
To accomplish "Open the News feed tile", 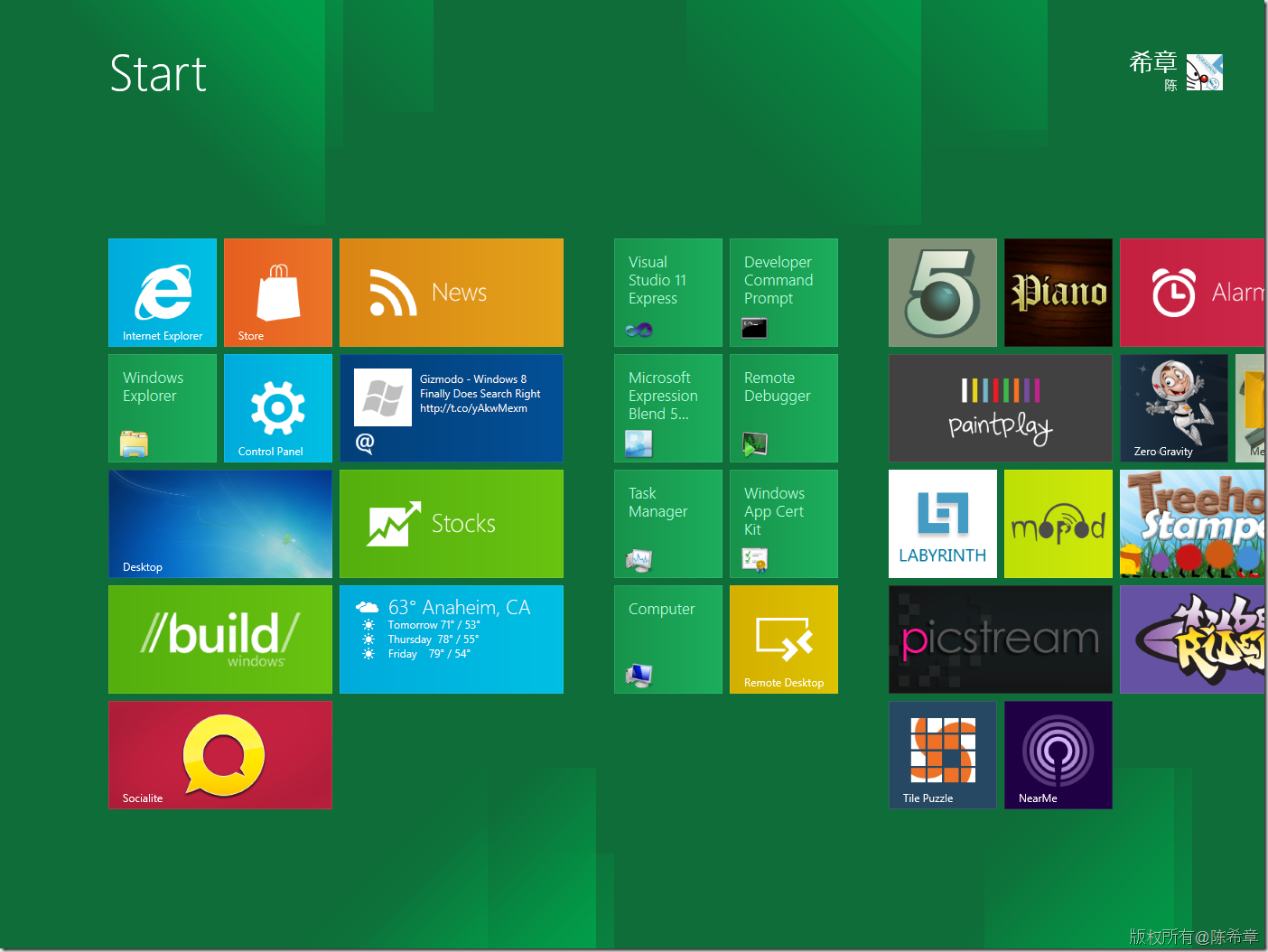I will click(452, 293).
